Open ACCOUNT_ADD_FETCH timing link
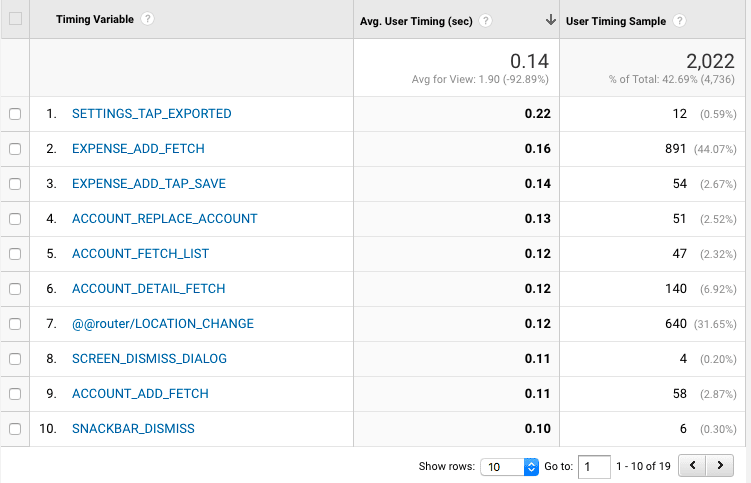751x483 pixels. tap(140, 393)
